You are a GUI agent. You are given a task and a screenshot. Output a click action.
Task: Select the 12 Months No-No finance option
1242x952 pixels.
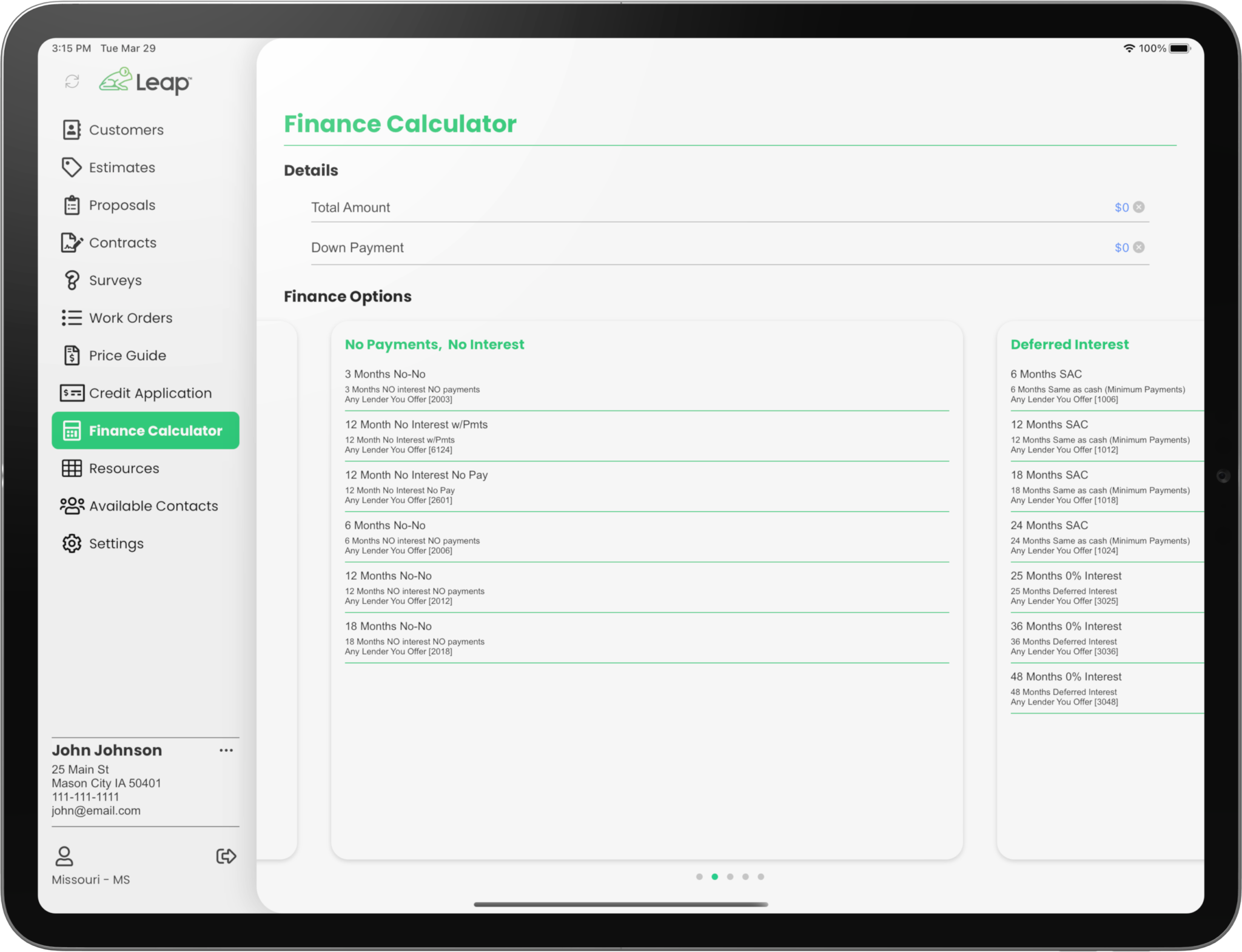pos(646,588)
